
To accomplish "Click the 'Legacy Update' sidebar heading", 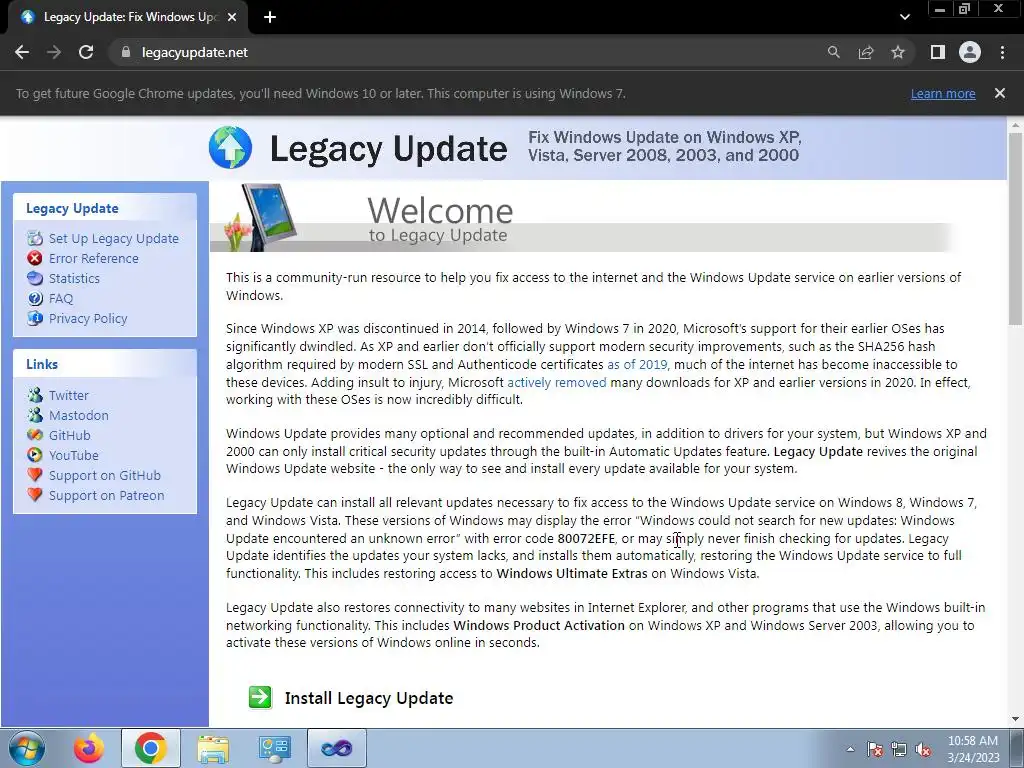I will [72, 208].
